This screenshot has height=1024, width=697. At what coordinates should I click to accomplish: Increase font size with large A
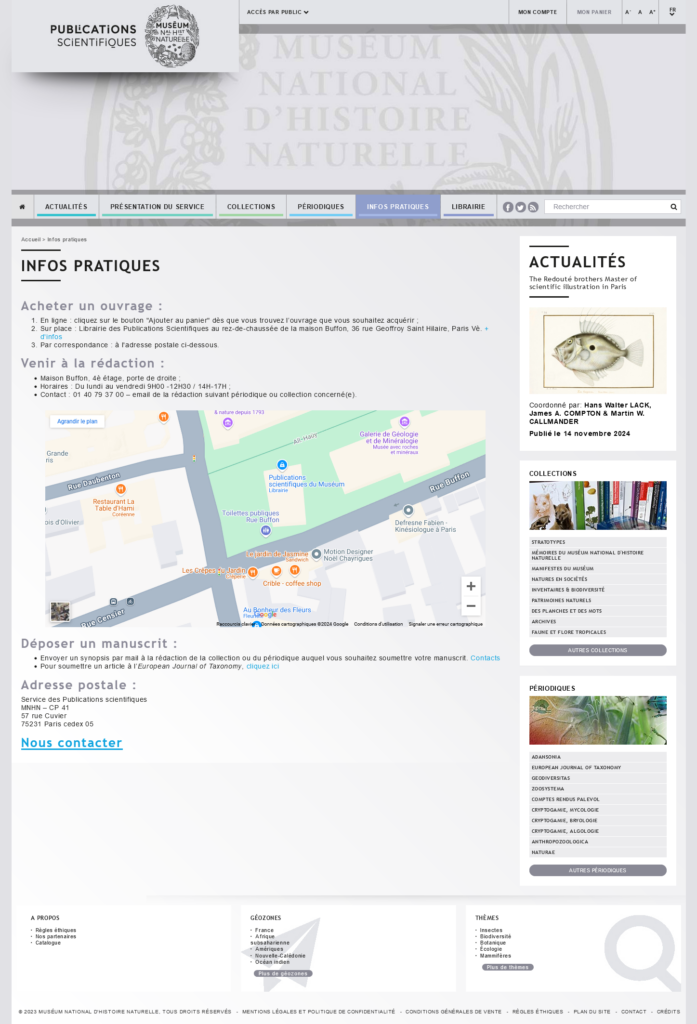(652, 12)
